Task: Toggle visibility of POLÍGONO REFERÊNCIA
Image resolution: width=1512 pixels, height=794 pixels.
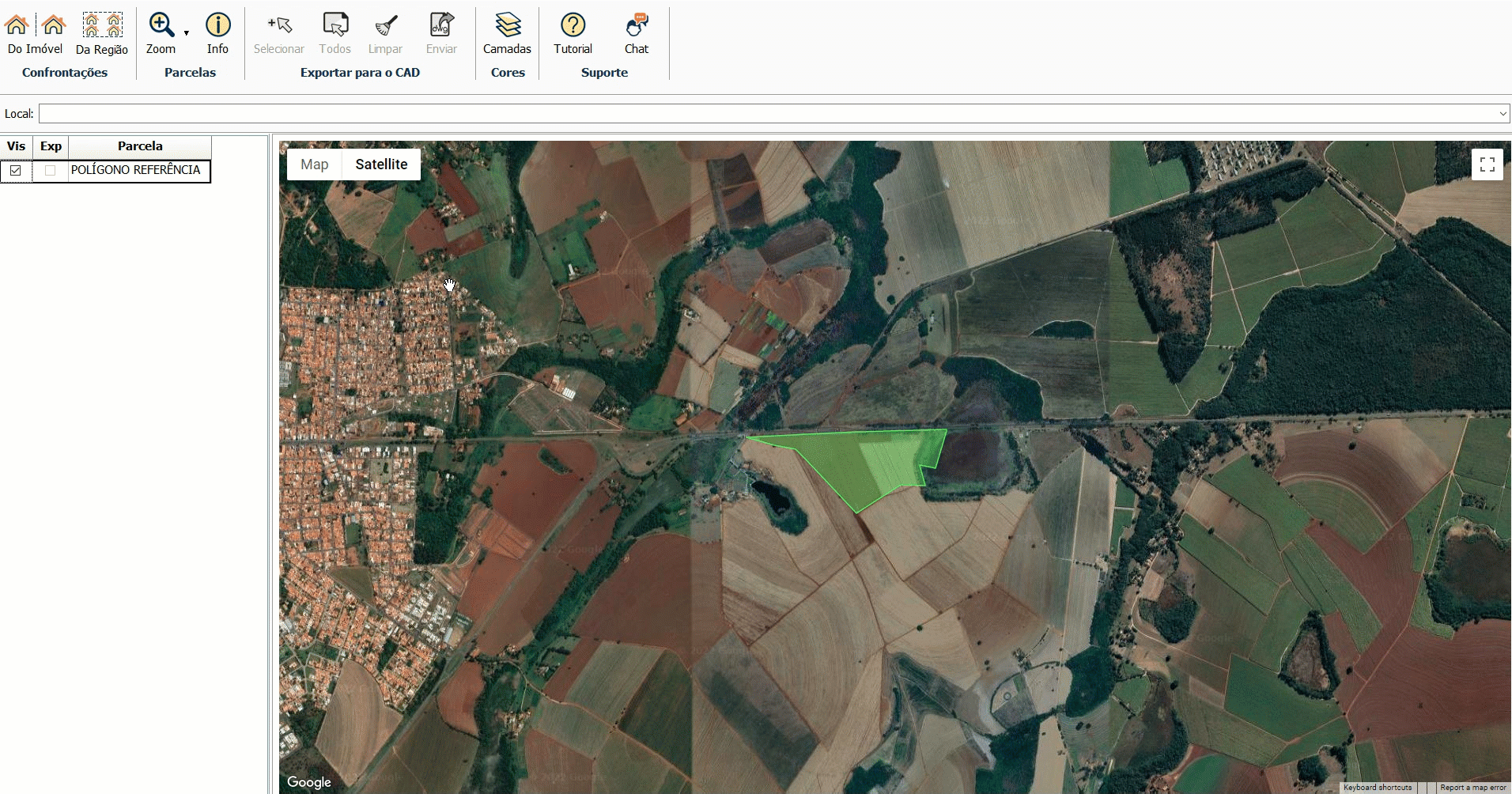Action: pyautogui.click(x=16, y=171)
